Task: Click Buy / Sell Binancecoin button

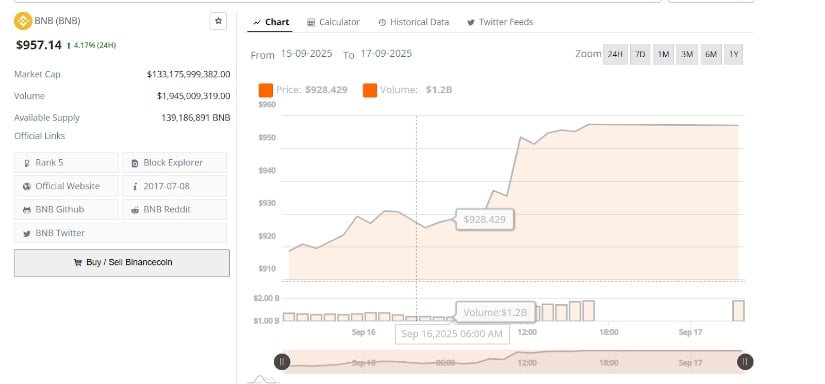Action: click(x=122, y=262)
